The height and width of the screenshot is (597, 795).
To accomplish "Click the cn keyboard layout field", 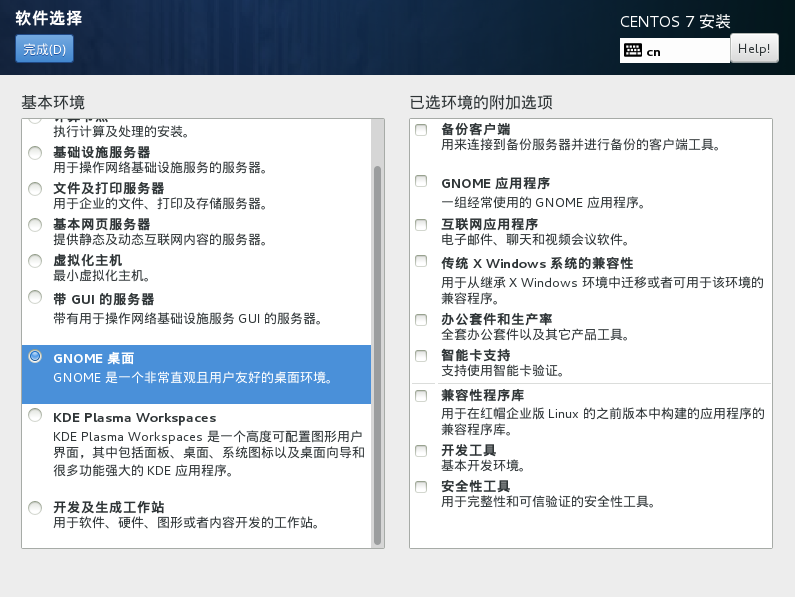I will (674, 51).
